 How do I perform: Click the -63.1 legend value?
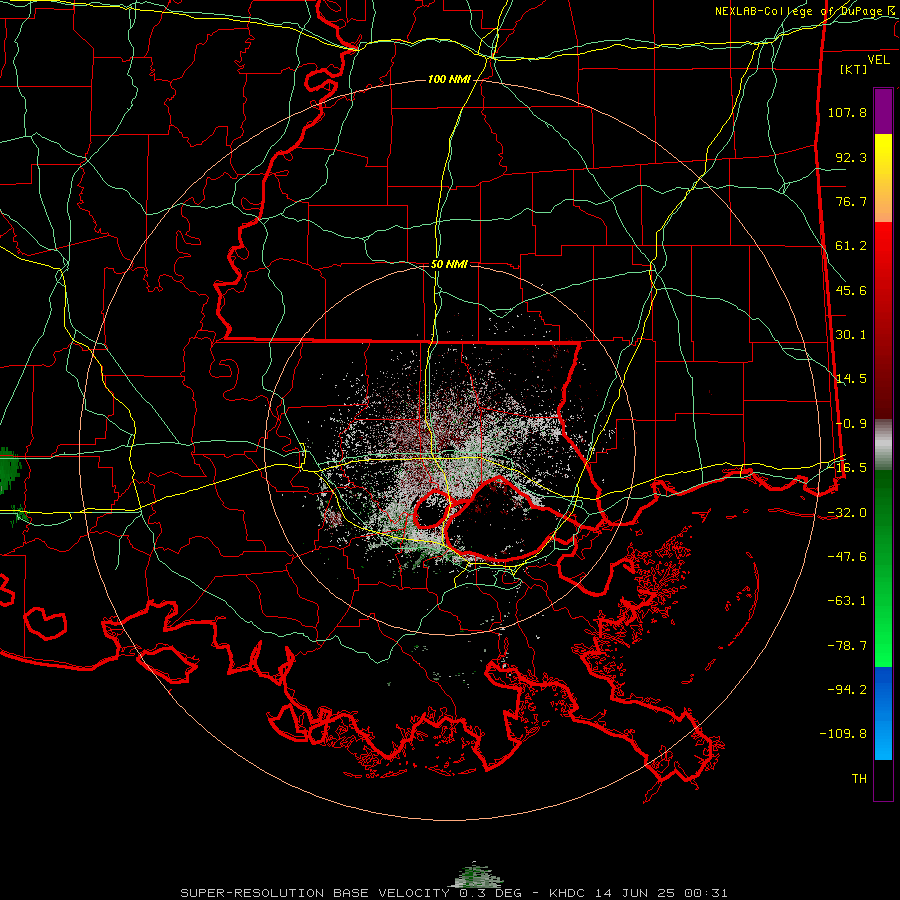pos(847,601)
